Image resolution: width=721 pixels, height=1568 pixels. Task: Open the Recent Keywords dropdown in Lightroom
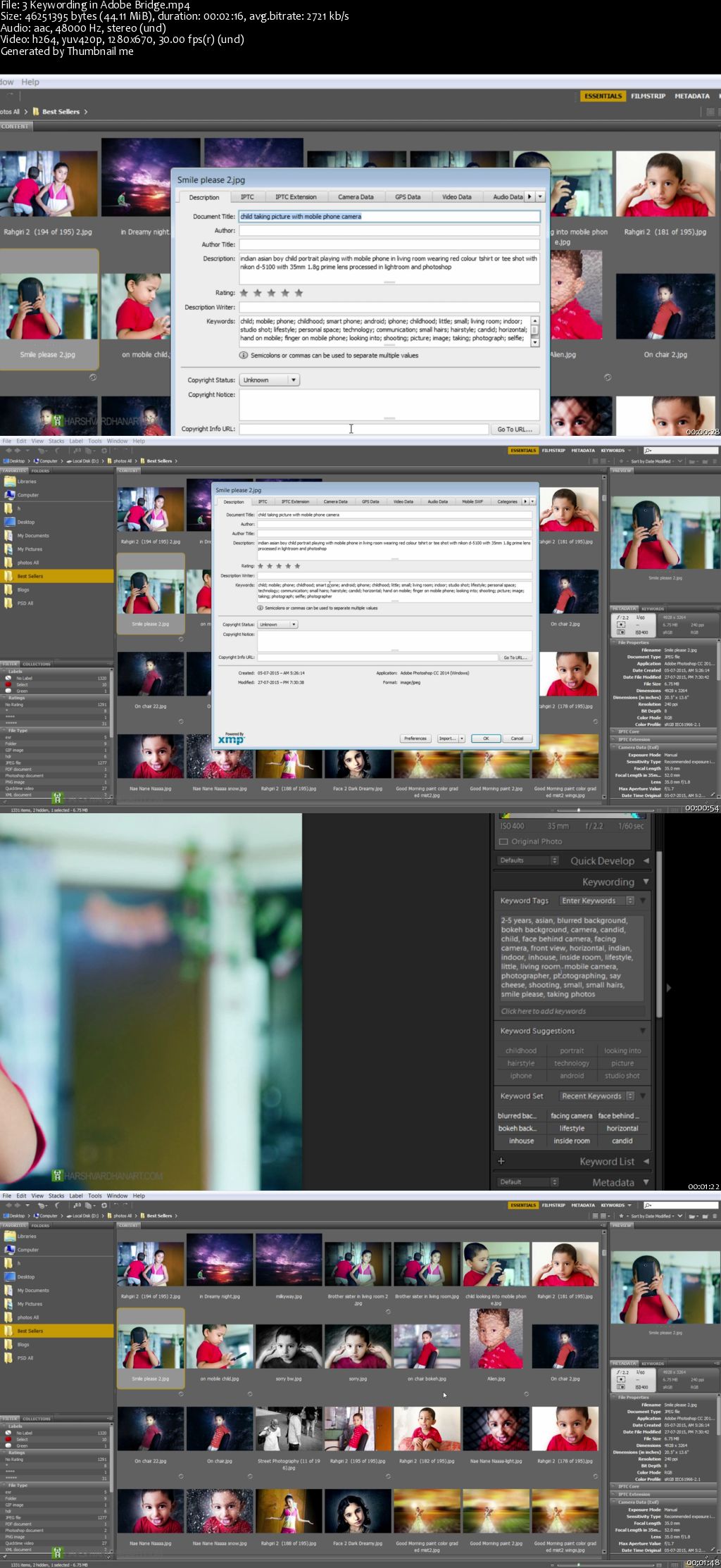click(x=598, y=1096)
